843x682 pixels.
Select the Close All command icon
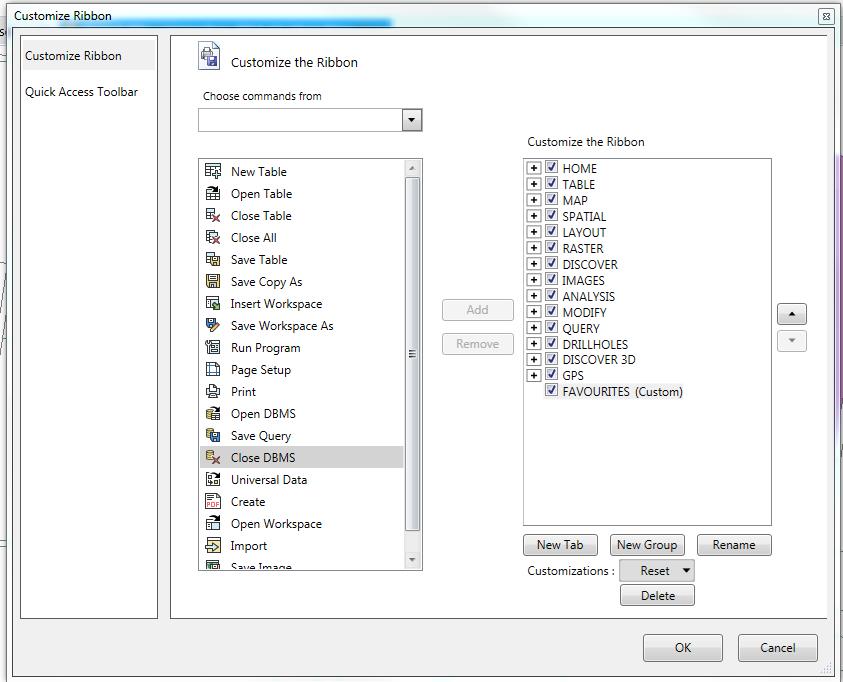213,237
